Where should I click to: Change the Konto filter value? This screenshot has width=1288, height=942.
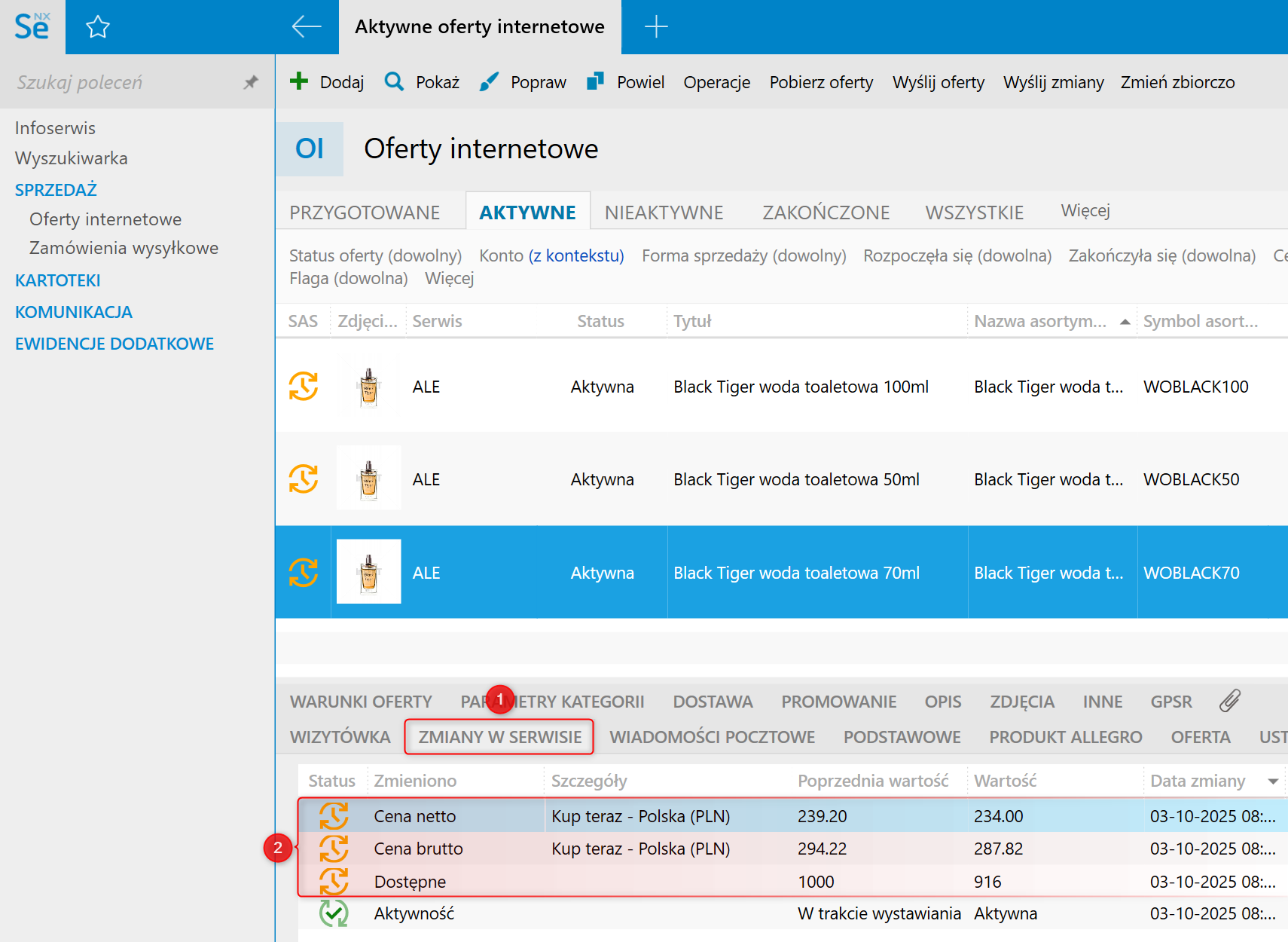[x=576, y=255]
